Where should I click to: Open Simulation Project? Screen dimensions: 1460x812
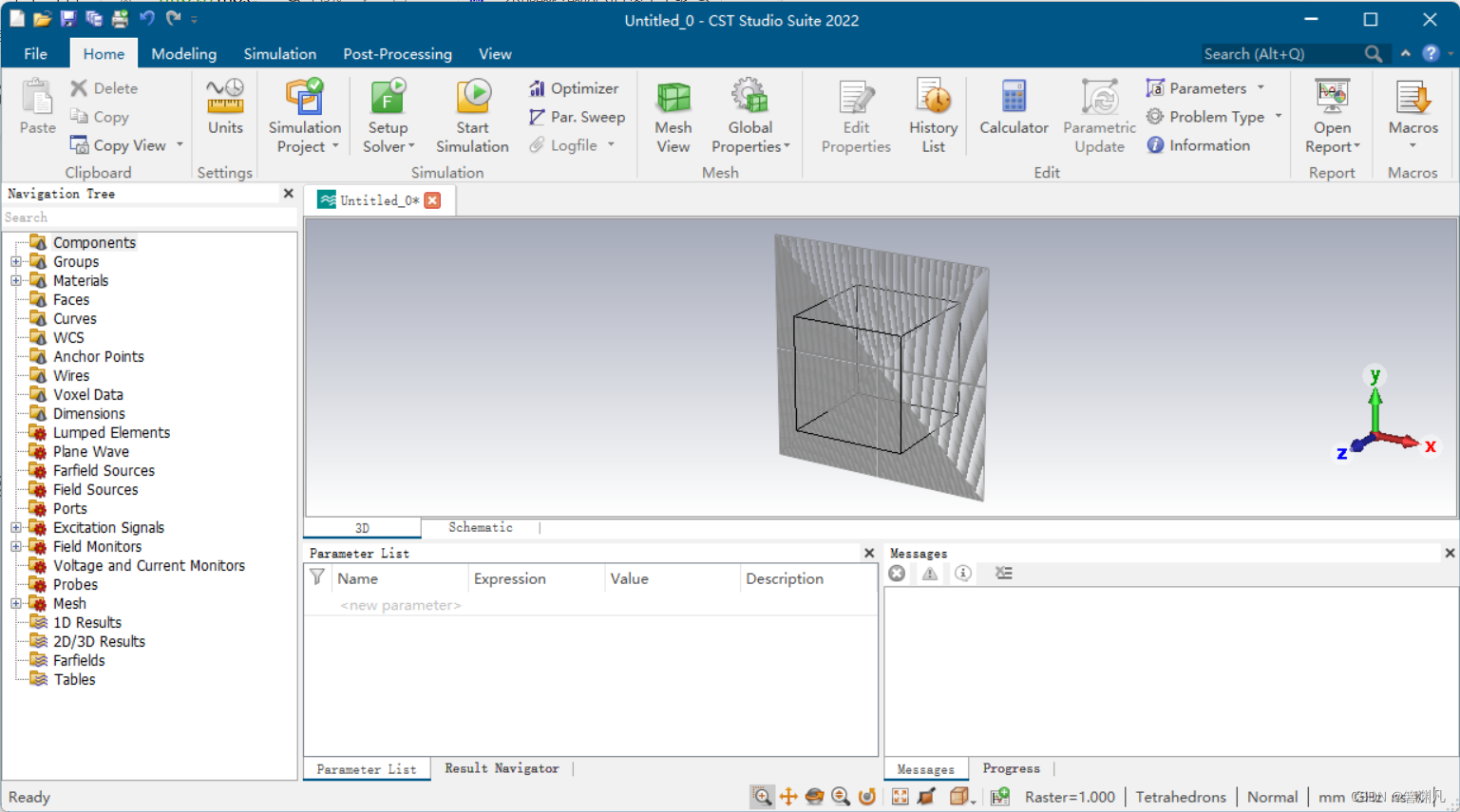point(304,116)
